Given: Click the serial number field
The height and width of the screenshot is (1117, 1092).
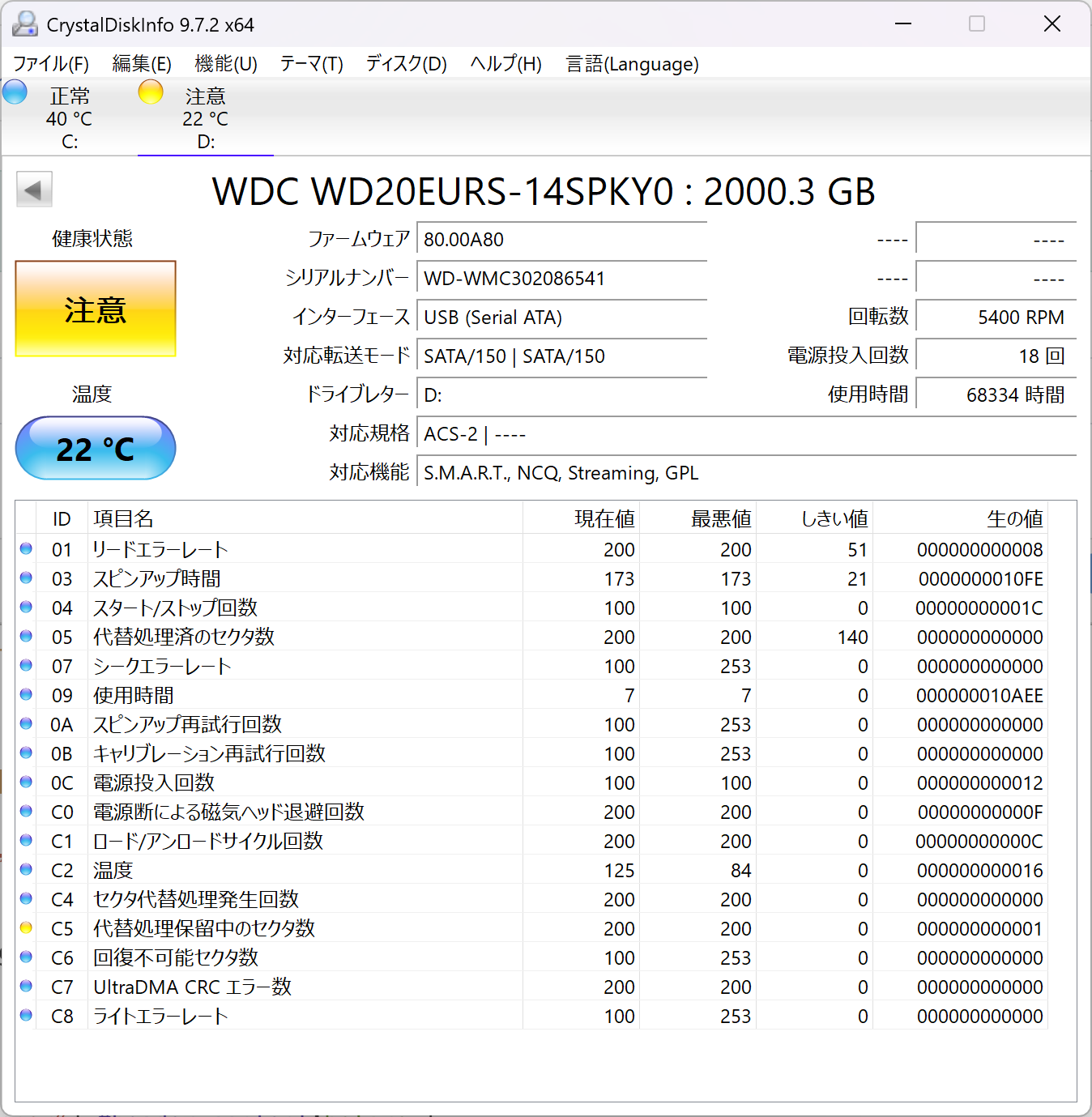Looking at the screenshot, I should coord(561,279).
